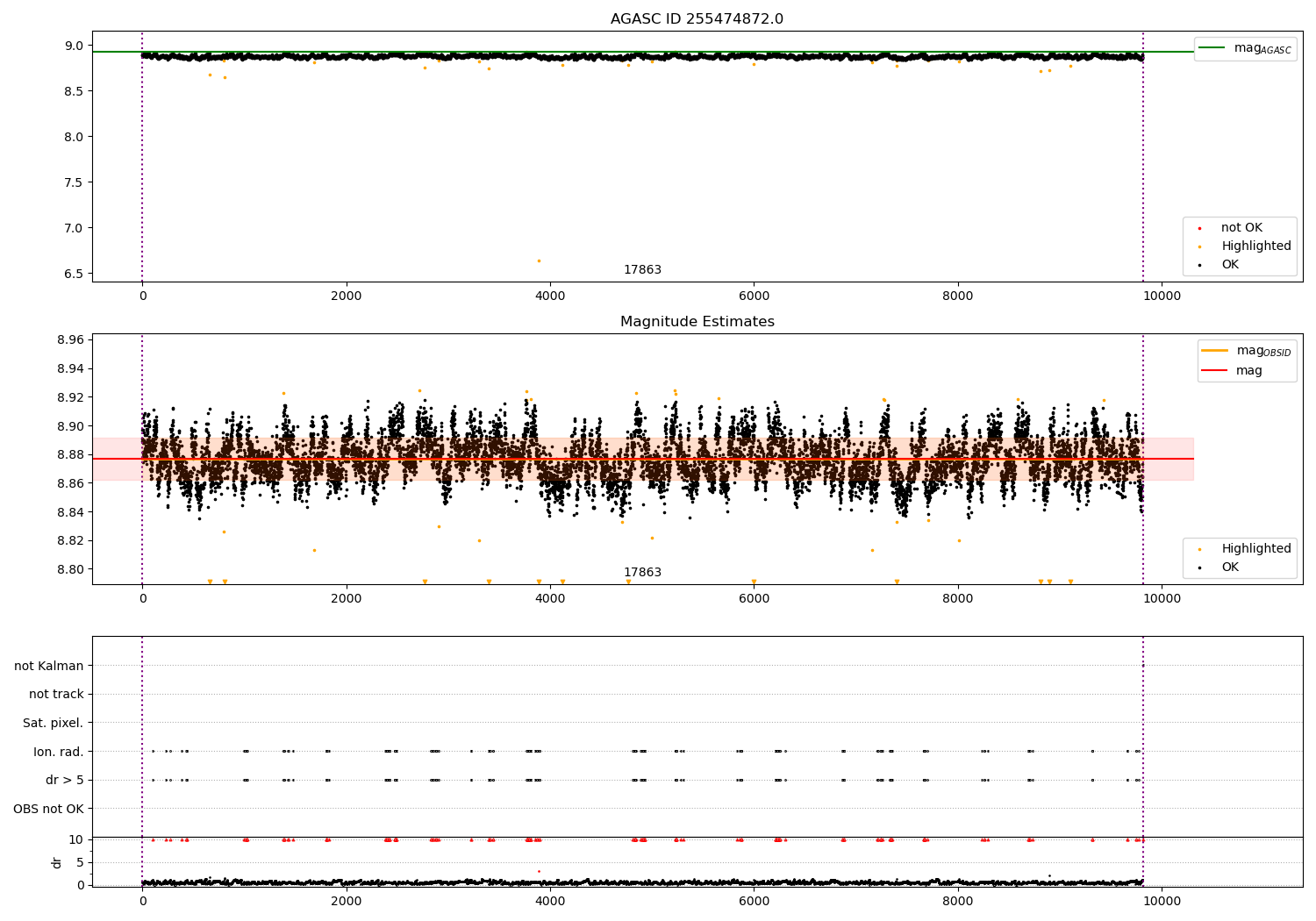
Task: Click the "17863" annotation in the middle plot
Action: pos(642,573)
